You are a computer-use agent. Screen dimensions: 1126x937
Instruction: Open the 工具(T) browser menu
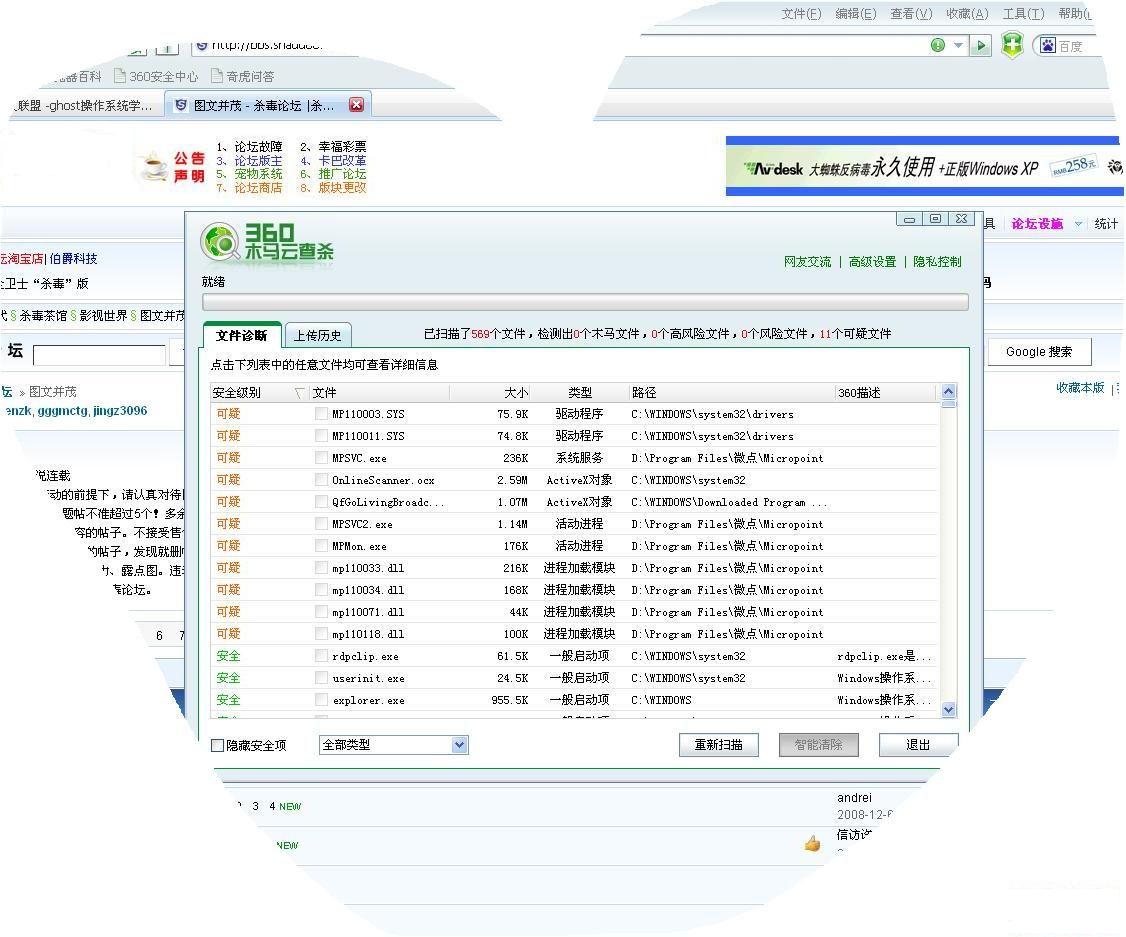click(x=1023, y=14)
